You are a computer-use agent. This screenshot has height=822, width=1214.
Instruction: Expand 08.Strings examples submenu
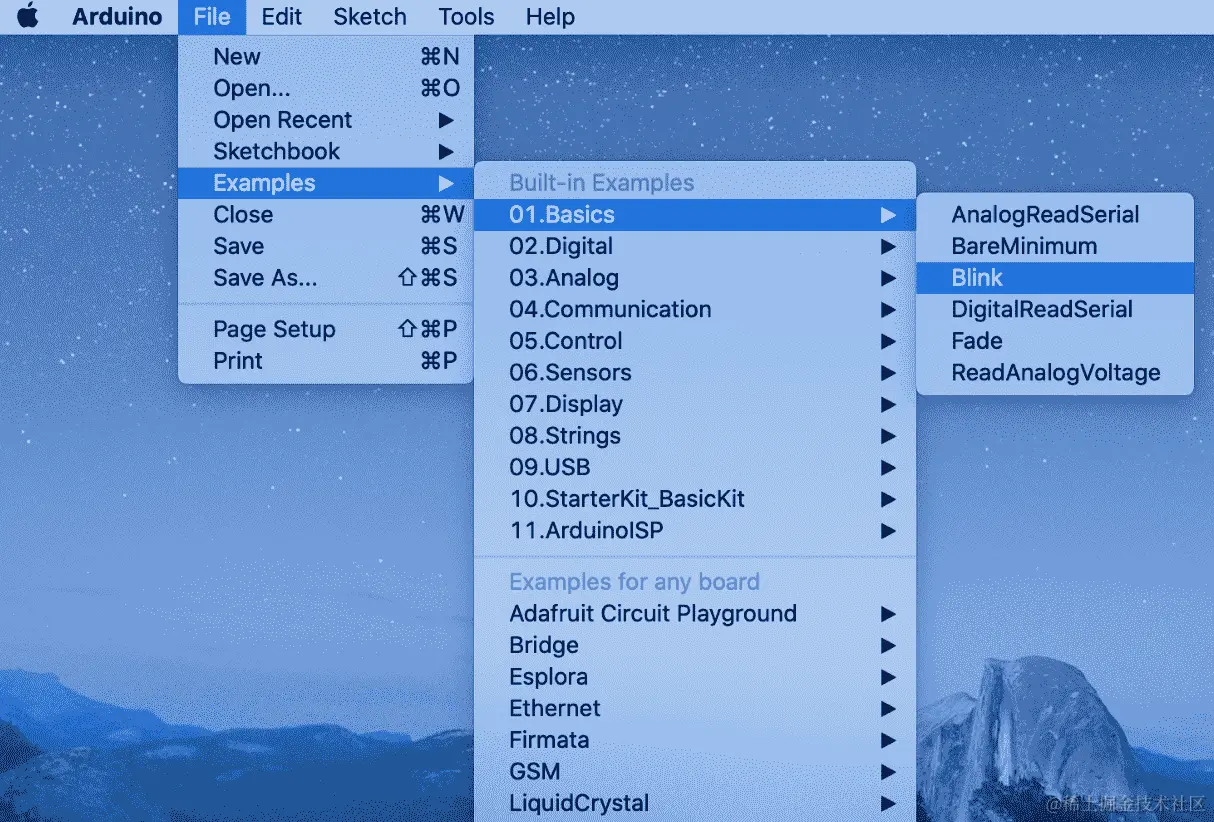[695, 436]
